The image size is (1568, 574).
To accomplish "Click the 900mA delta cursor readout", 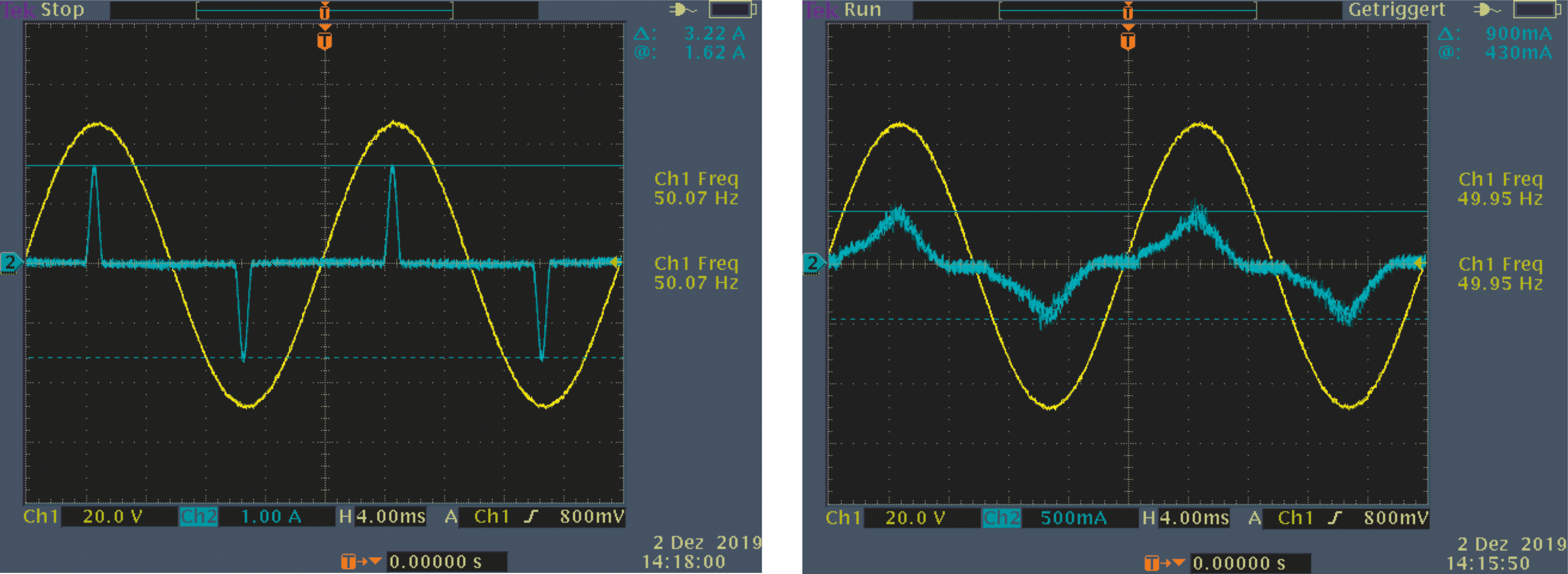I will coord(1519,33).
